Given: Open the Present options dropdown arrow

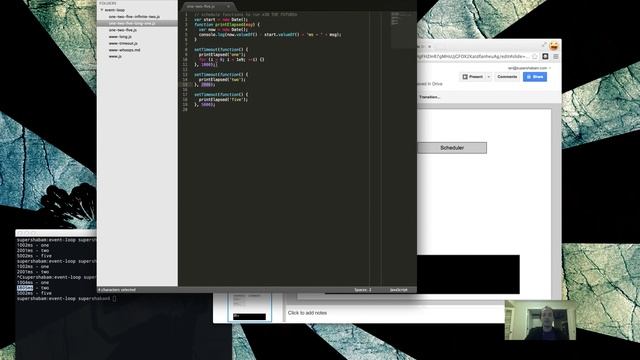Looking at the screenshot, I should [489, 77].
